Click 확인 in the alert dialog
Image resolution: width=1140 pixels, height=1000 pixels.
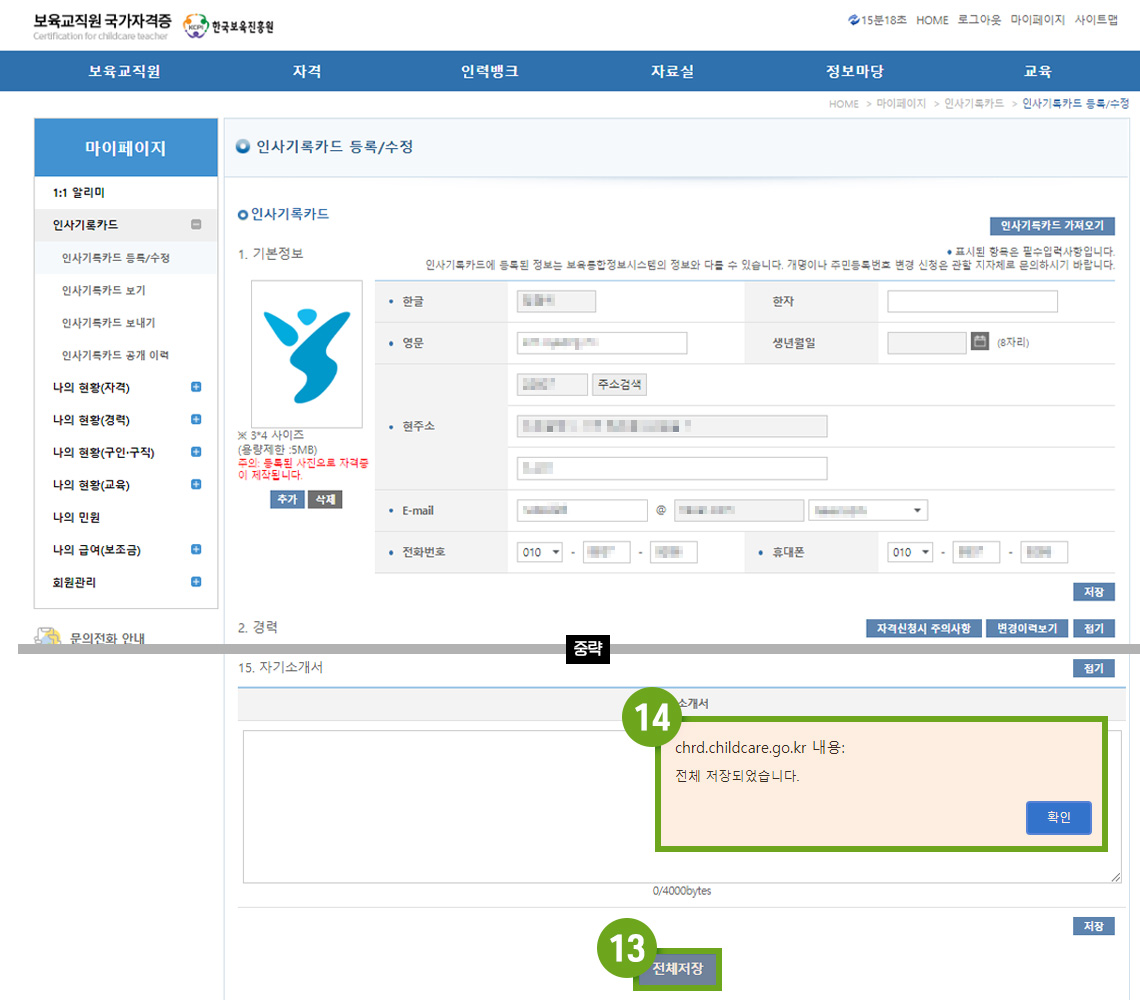(x=1058, y=817)
